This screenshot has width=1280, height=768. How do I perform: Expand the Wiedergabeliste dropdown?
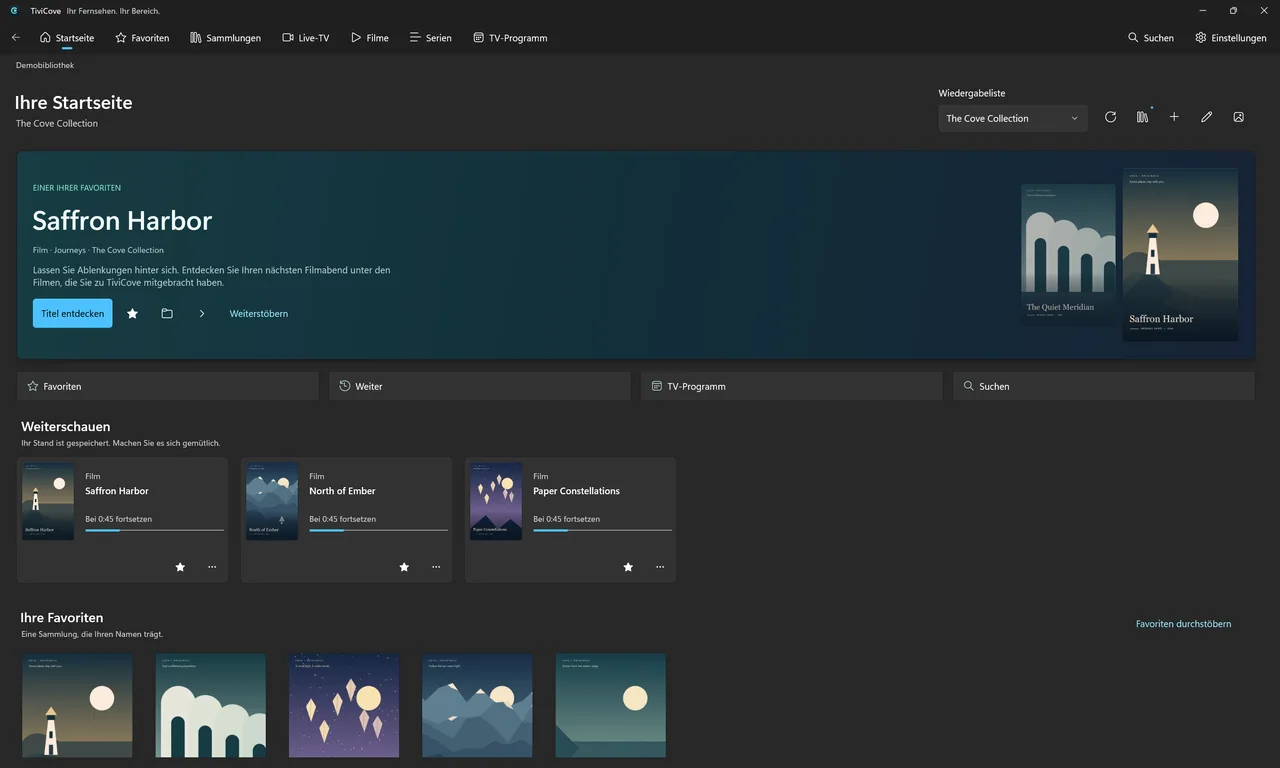[1012, 118]
